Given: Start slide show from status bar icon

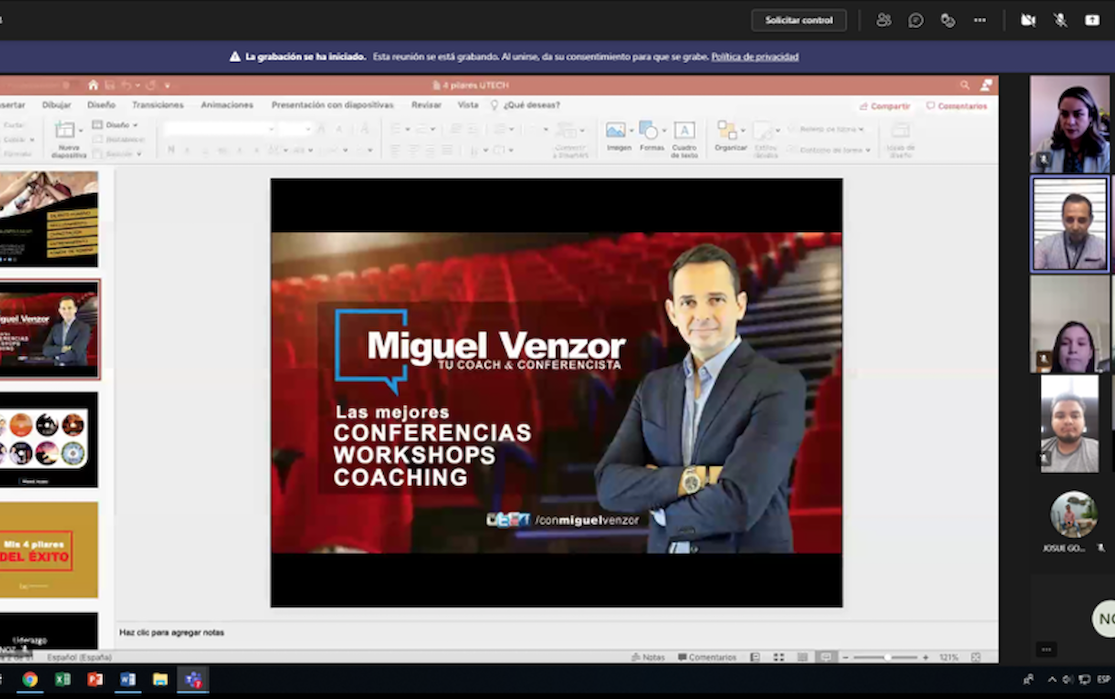Looking at the screenshot, I should 826,657.
